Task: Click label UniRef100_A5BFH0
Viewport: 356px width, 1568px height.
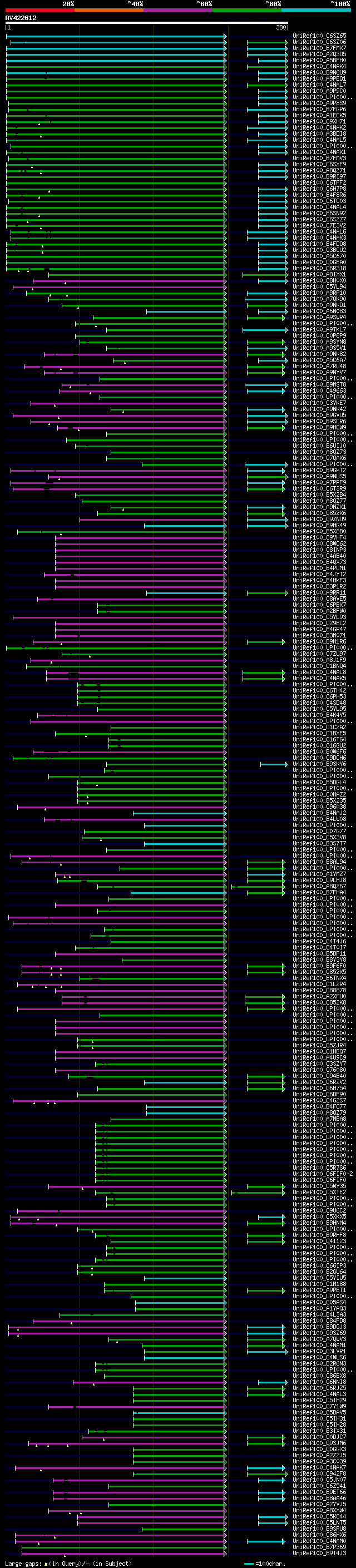Action: click(319, 60)
